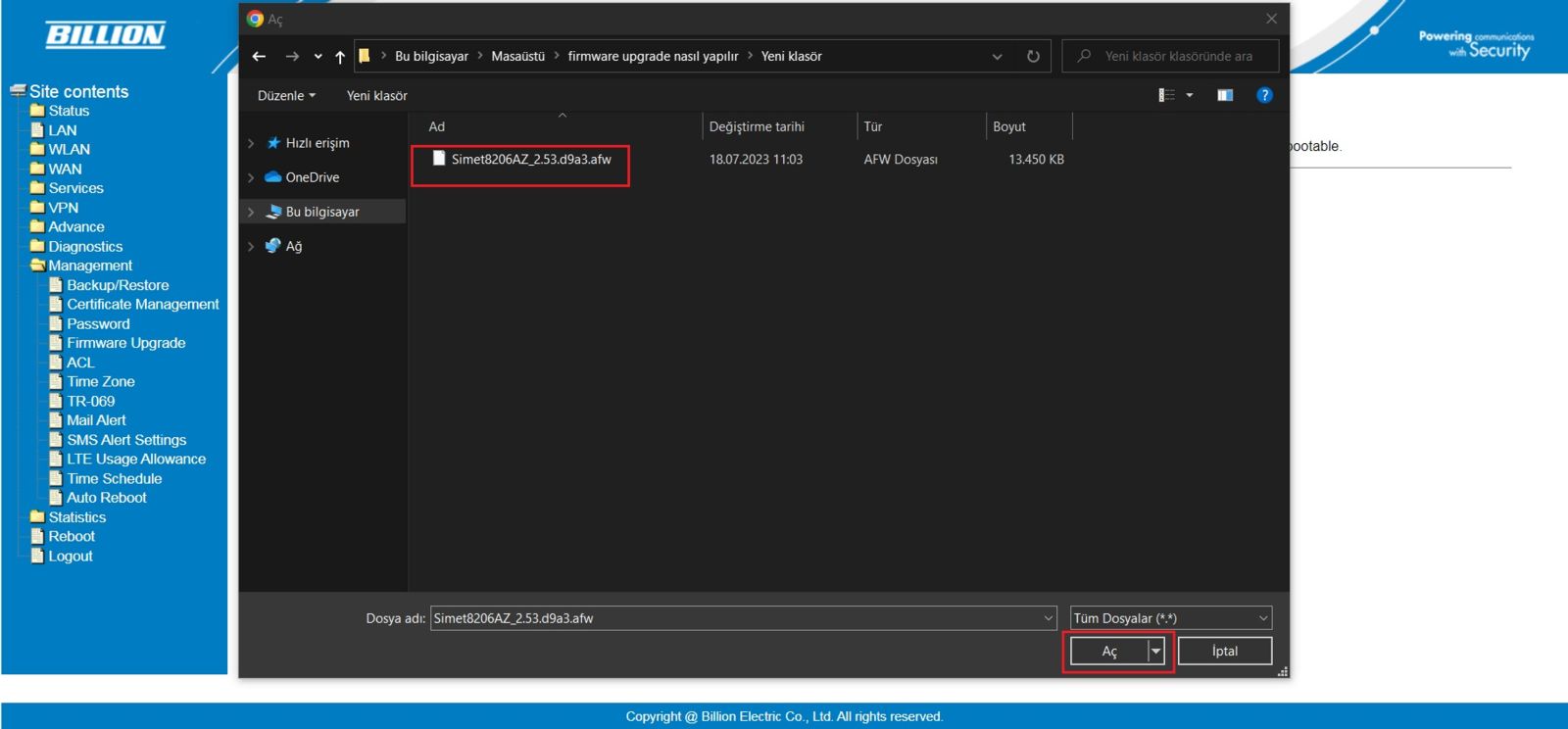Open the file dialog help icon

pos(1264,95)
